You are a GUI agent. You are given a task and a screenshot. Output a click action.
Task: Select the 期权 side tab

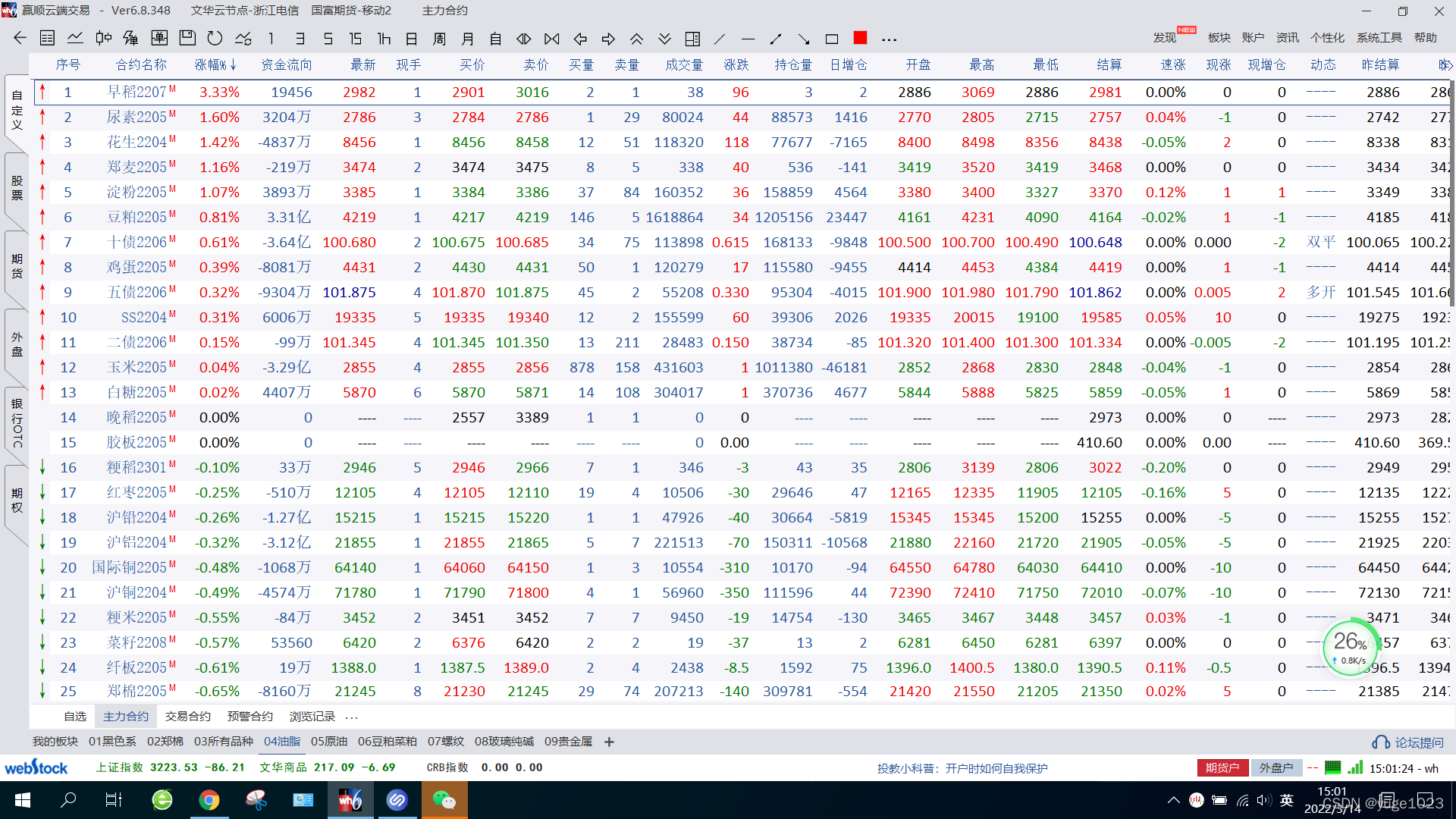point(17,500)
